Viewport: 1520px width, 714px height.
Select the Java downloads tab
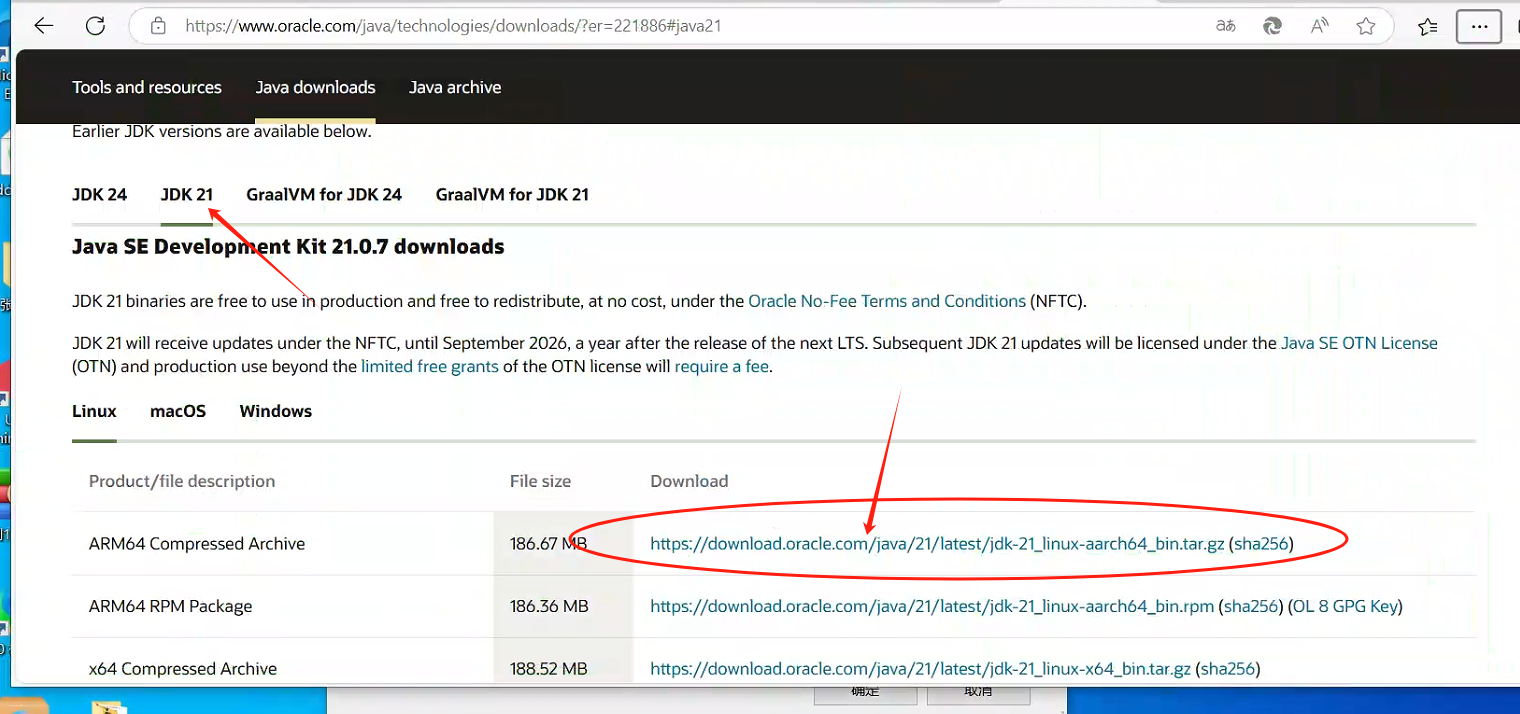coord(315,87)
